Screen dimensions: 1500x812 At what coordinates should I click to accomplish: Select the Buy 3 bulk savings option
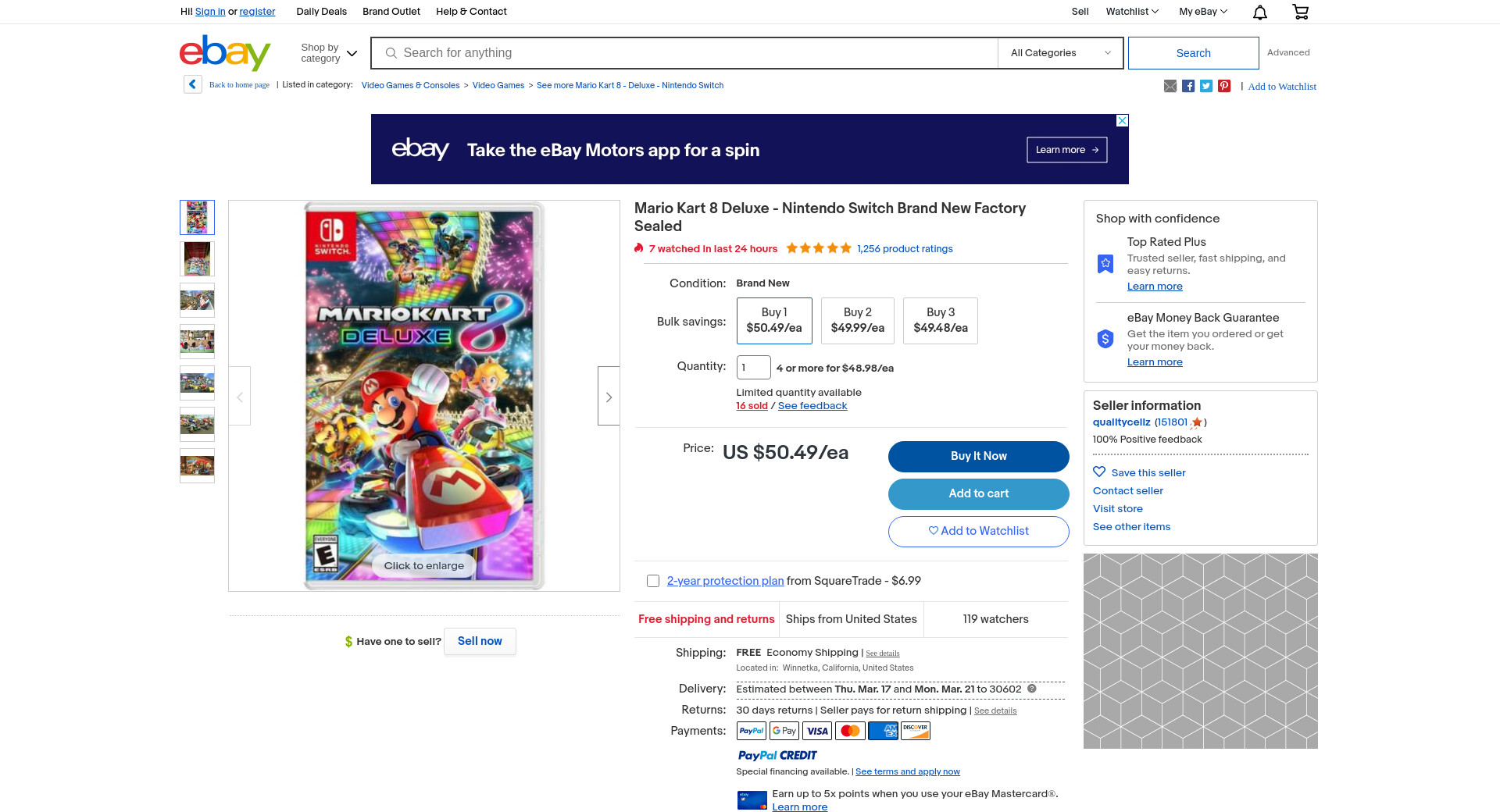[940, 320]
